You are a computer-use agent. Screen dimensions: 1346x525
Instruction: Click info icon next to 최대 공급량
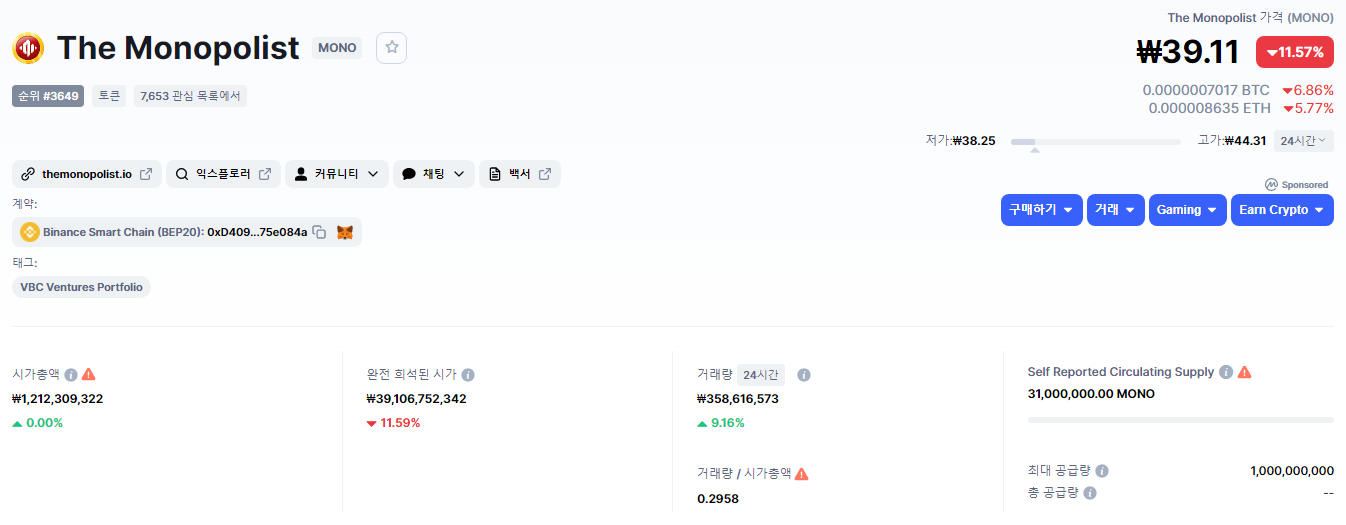point(1102,471)
